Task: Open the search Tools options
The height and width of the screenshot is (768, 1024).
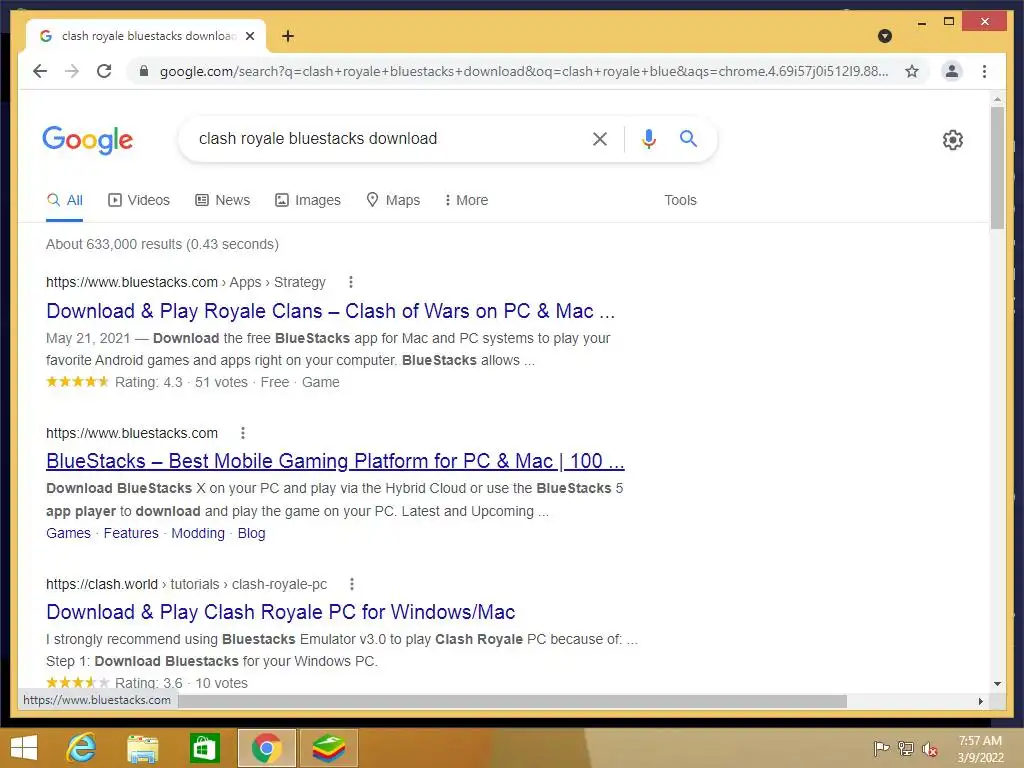Action: tap(680, 200)
